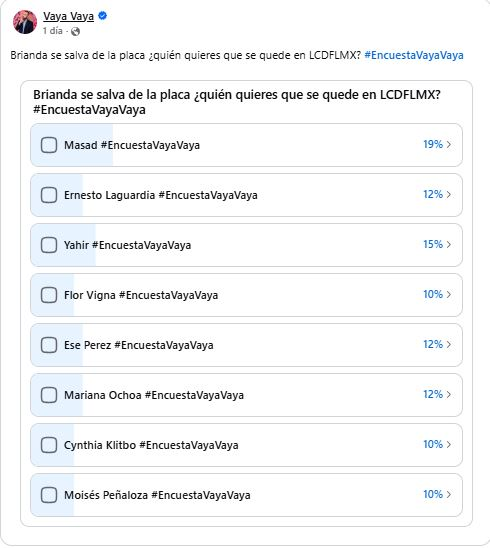This screenshot has height=548, width=490.
Task: Show voters chevron for Mariana Ochoa
Action: (449, 394)
